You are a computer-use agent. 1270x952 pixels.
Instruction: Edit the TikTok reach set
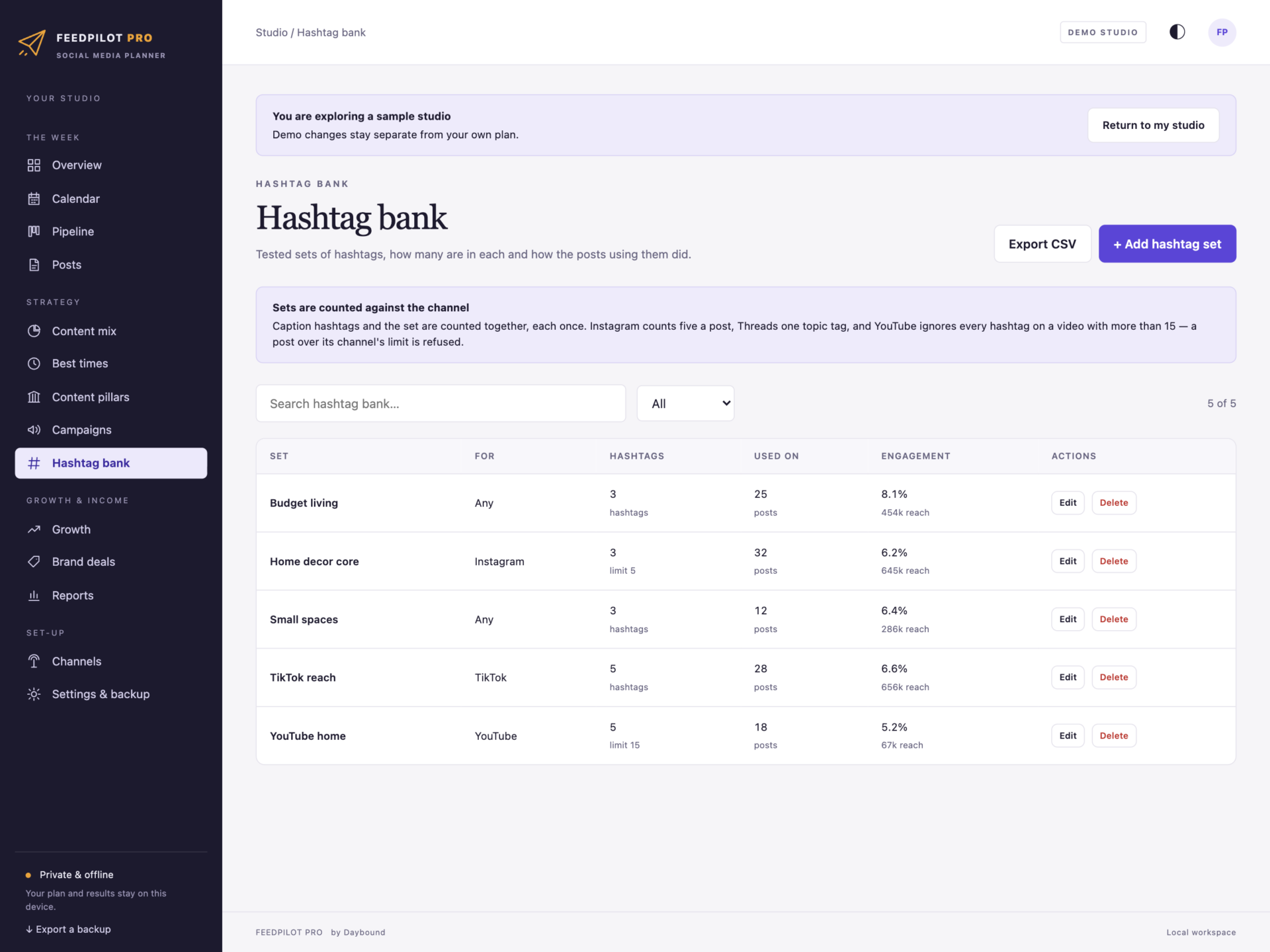click(x=1068, y=677)
